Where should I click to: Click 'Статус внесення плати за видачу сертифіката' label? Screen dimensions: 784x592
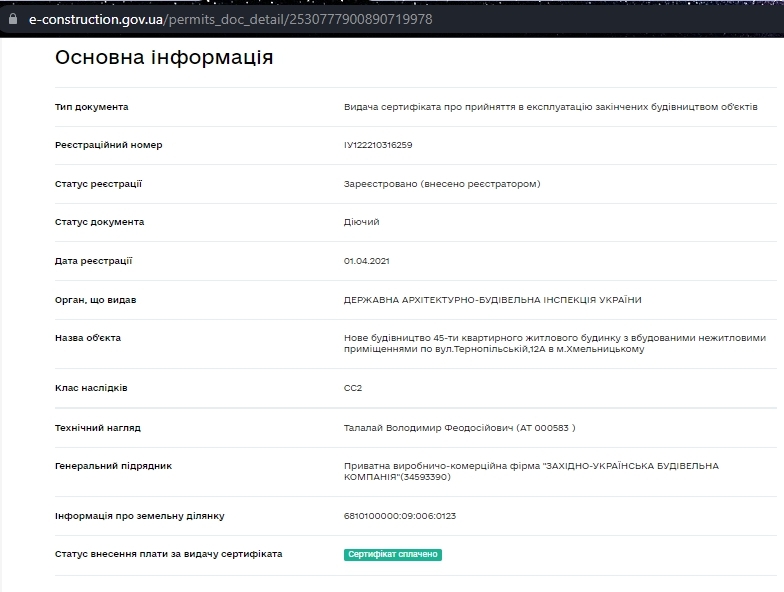[168, 554]
